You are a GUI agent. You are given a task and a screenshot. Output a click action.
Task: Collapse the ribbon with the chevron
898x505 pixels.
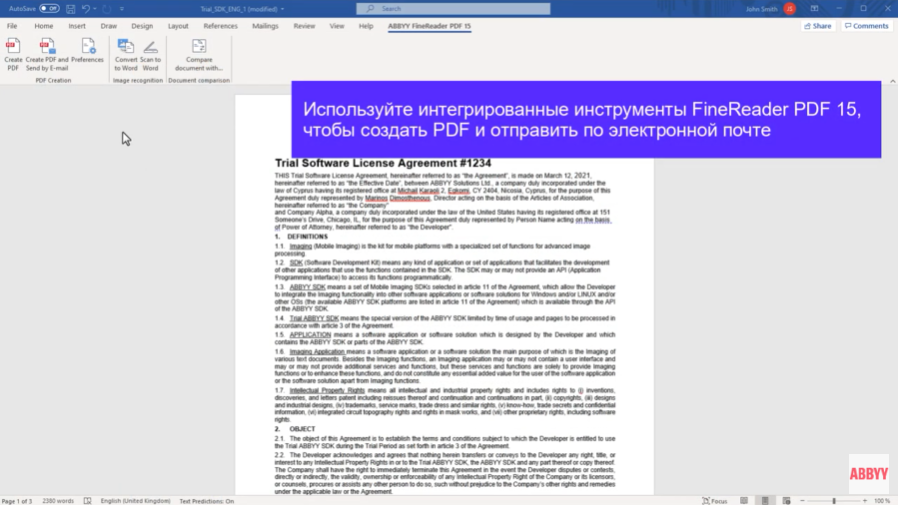892,81
